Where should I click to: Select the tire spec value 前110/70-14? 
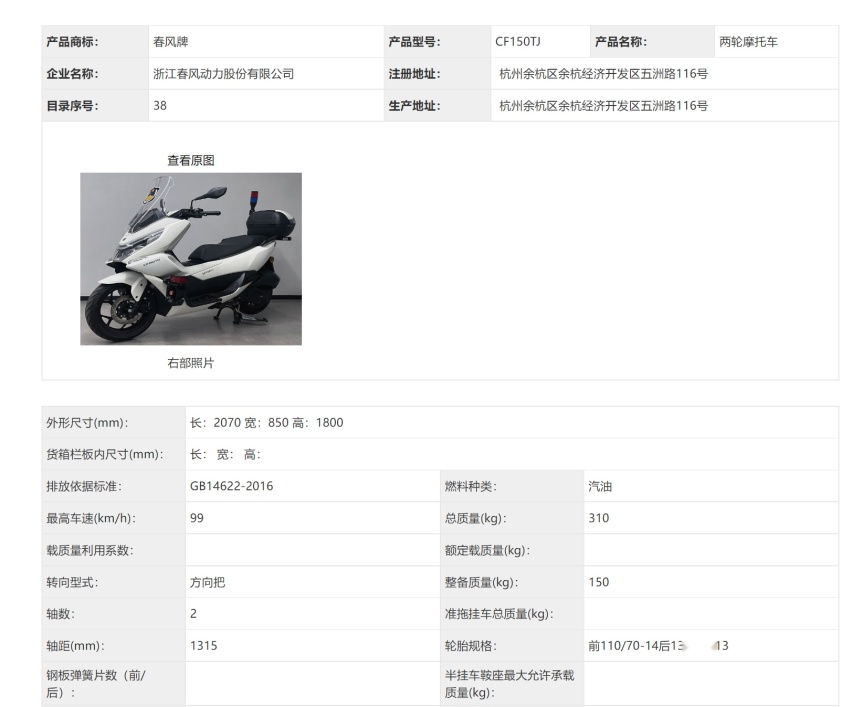[623, 646]
